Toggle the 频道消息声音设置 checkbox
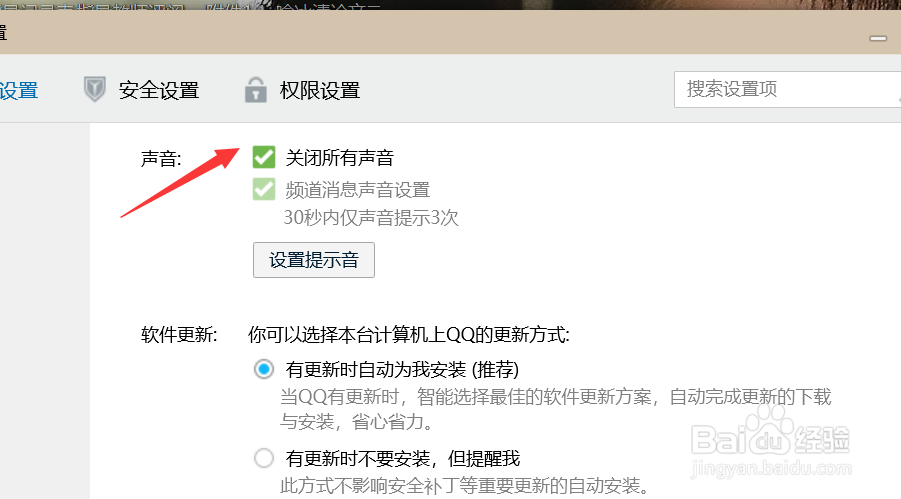This screenshot has width=901, height=499. click(264, 189)
